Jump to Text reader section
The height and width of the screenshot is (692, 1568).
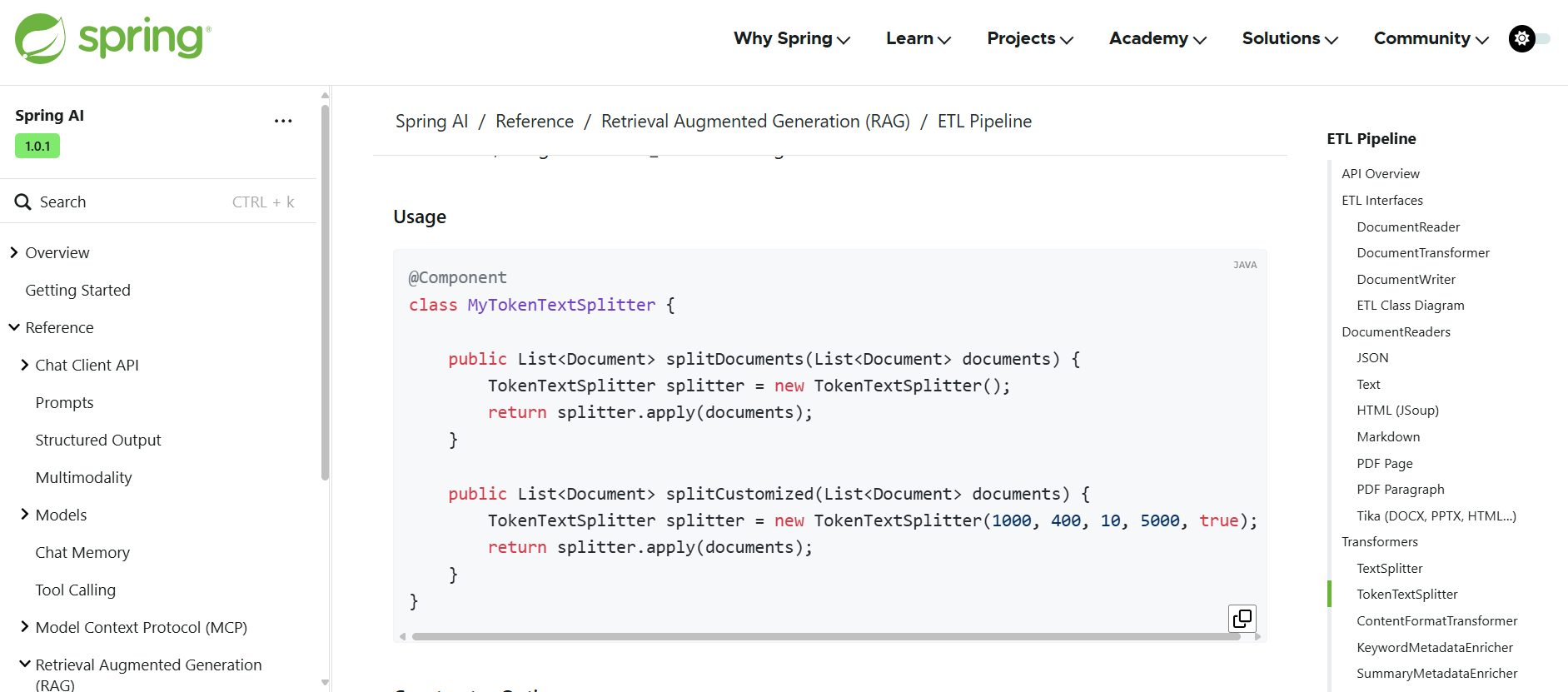(1368, 384)
